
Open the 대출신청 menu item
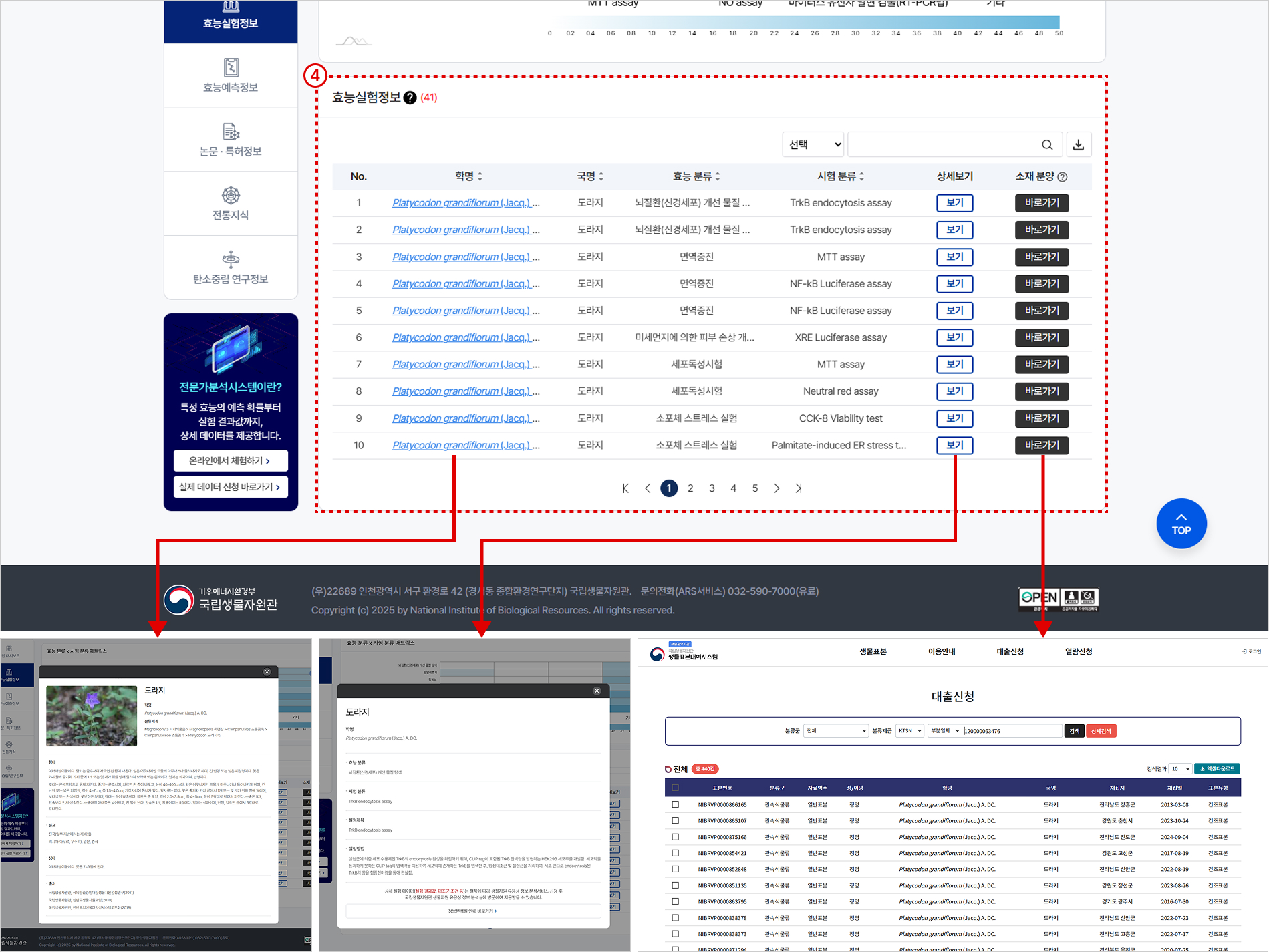[x=1010, y=651]
